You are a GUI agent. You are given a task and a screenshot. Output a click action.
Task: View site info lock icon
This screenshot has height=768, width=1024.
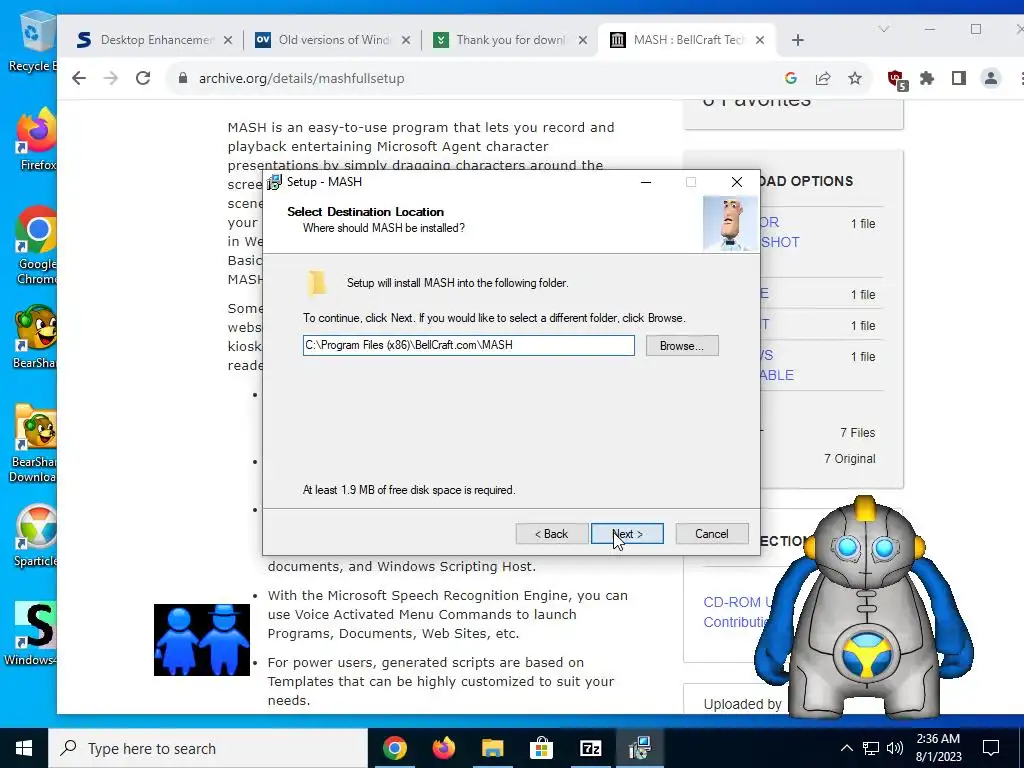[x=183, y=78]
